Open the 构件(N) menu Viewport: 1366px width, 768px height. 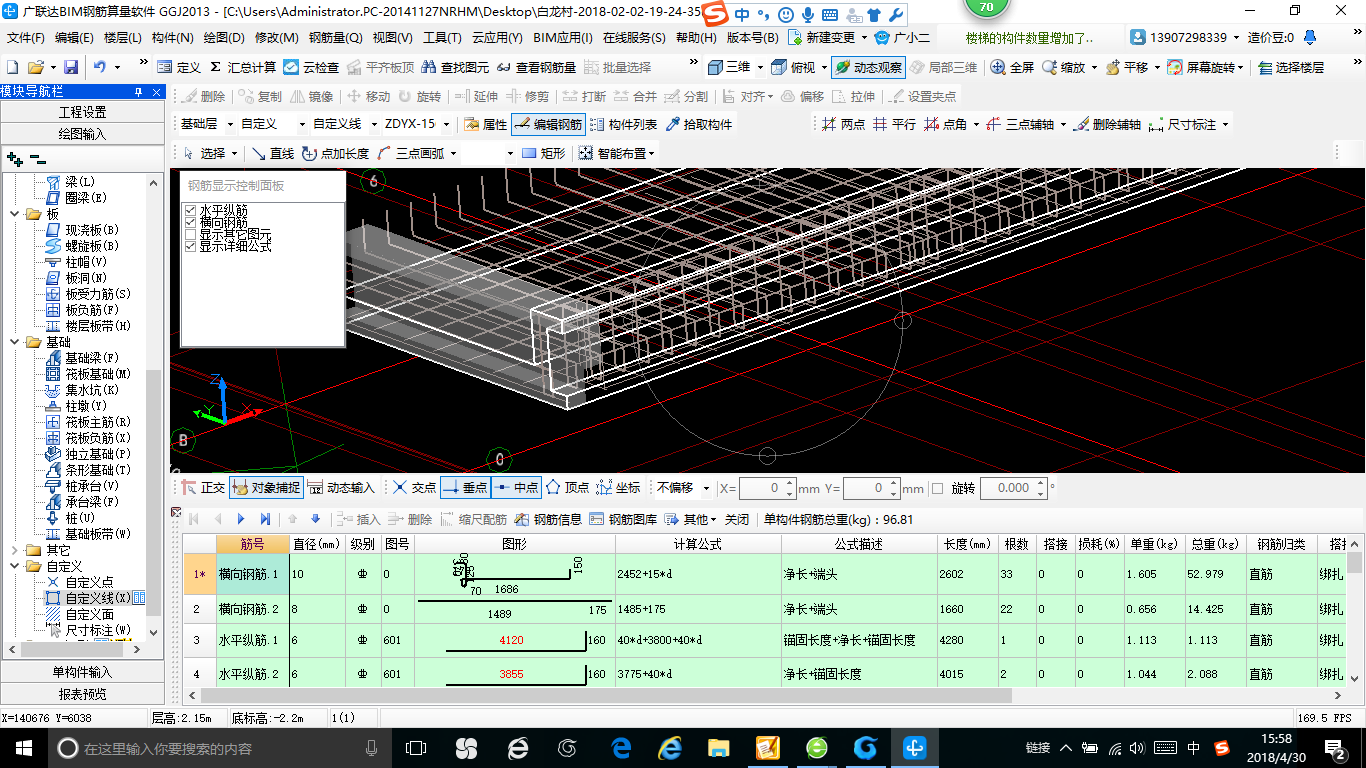point(172,38)
